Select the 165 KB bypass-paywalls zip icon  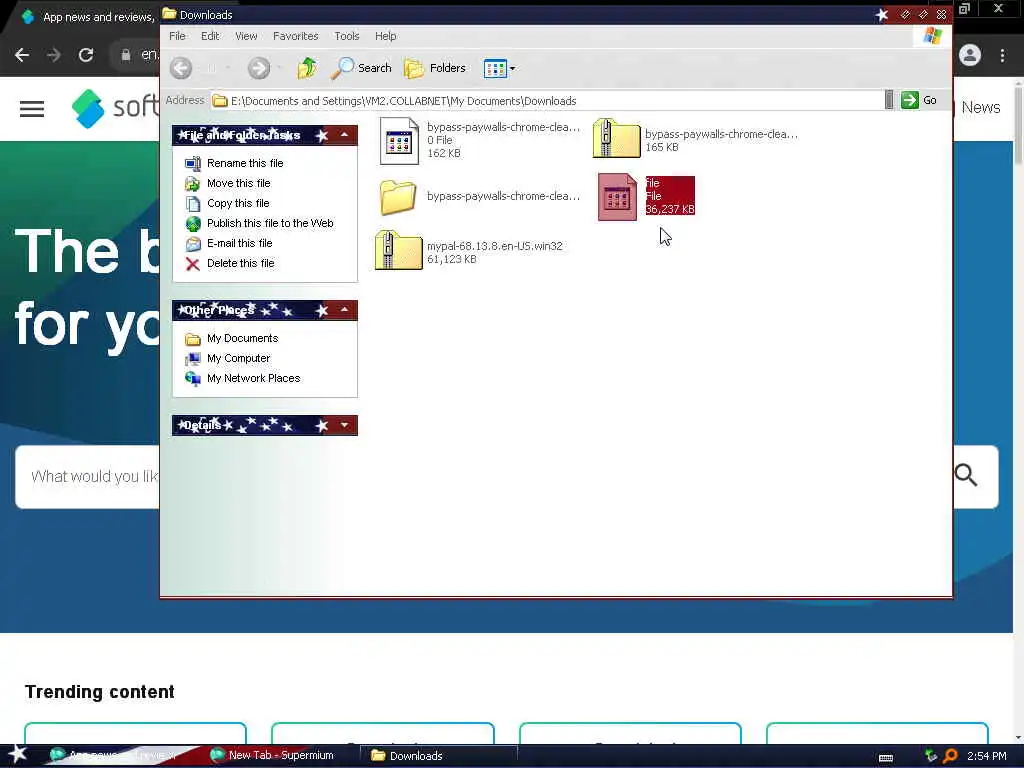(616, 138)
